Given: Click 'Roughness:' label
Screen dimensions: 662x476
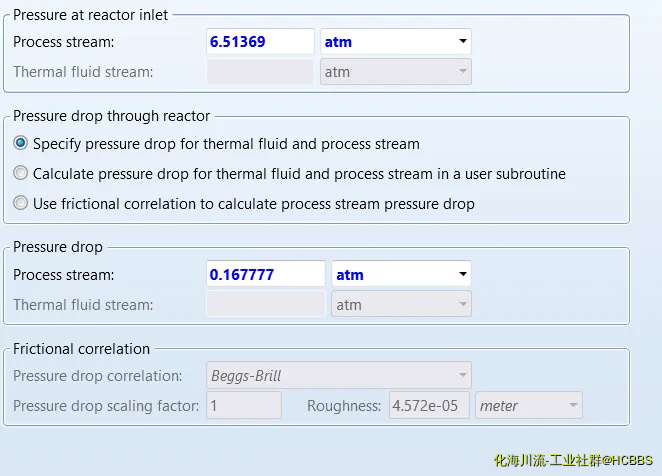Looking at the screenshot, I should (x=344, y=405).
